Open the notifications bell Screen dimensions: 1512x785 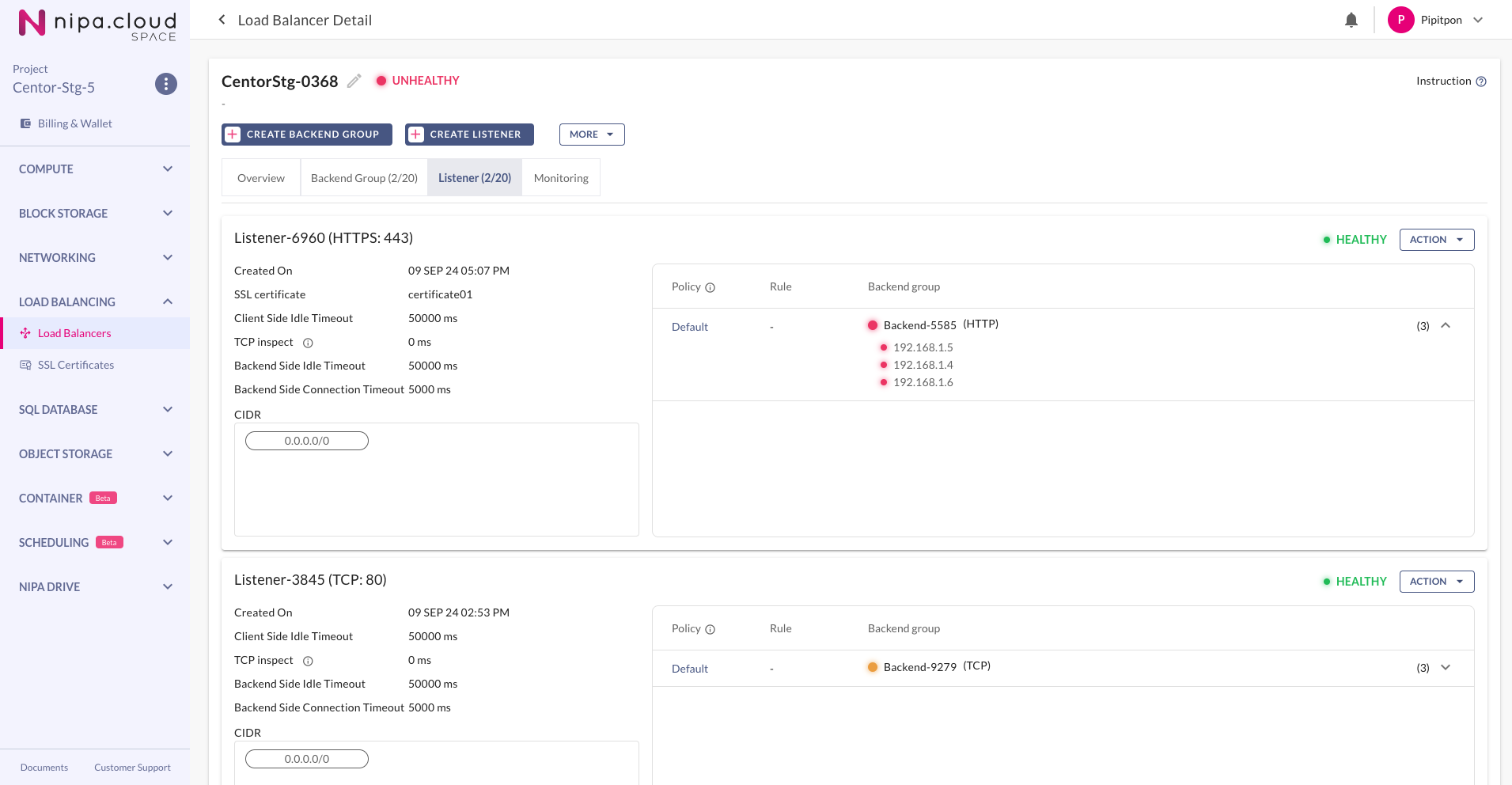point(1351,20)
